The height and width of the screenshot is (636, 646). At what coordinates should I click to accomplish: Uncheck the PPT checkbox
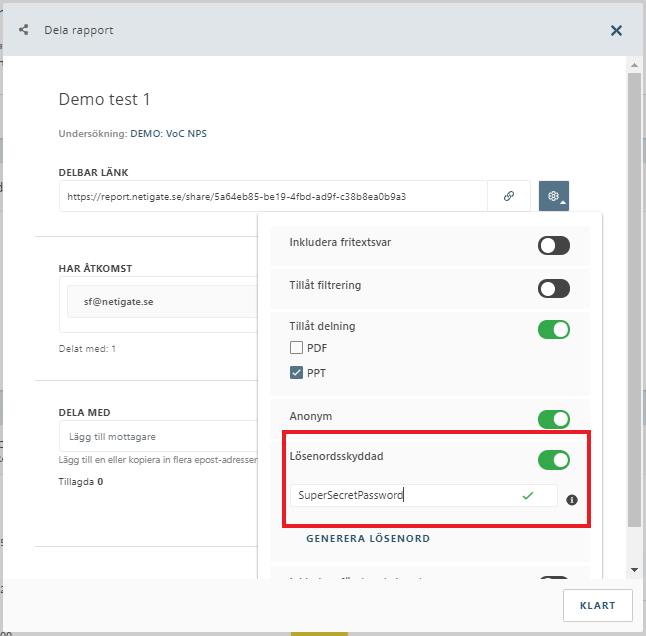296,373
